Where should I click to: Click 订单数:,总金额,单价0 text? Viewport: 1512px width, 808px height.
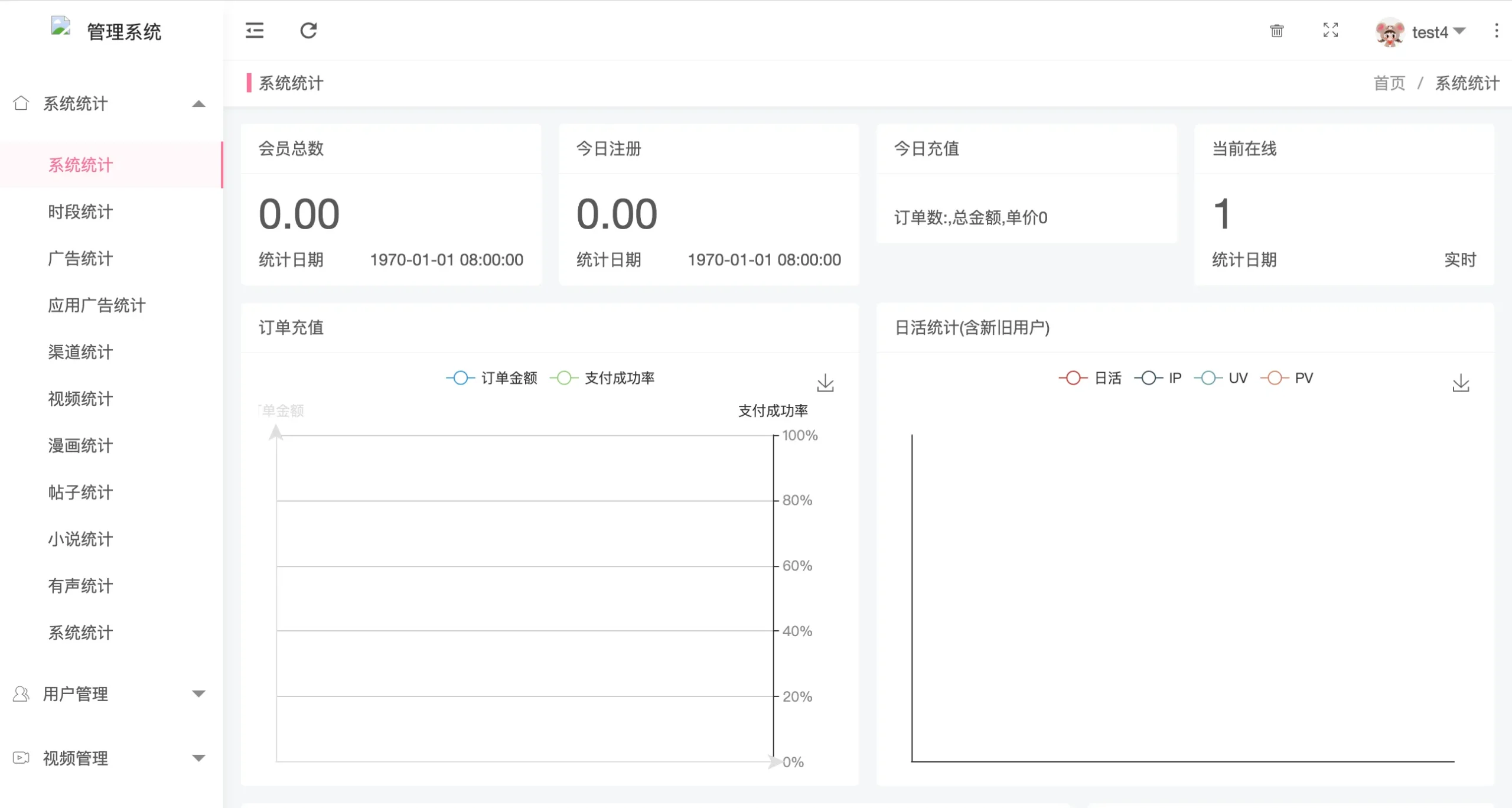pyautogui.click(x=970, y=217)
